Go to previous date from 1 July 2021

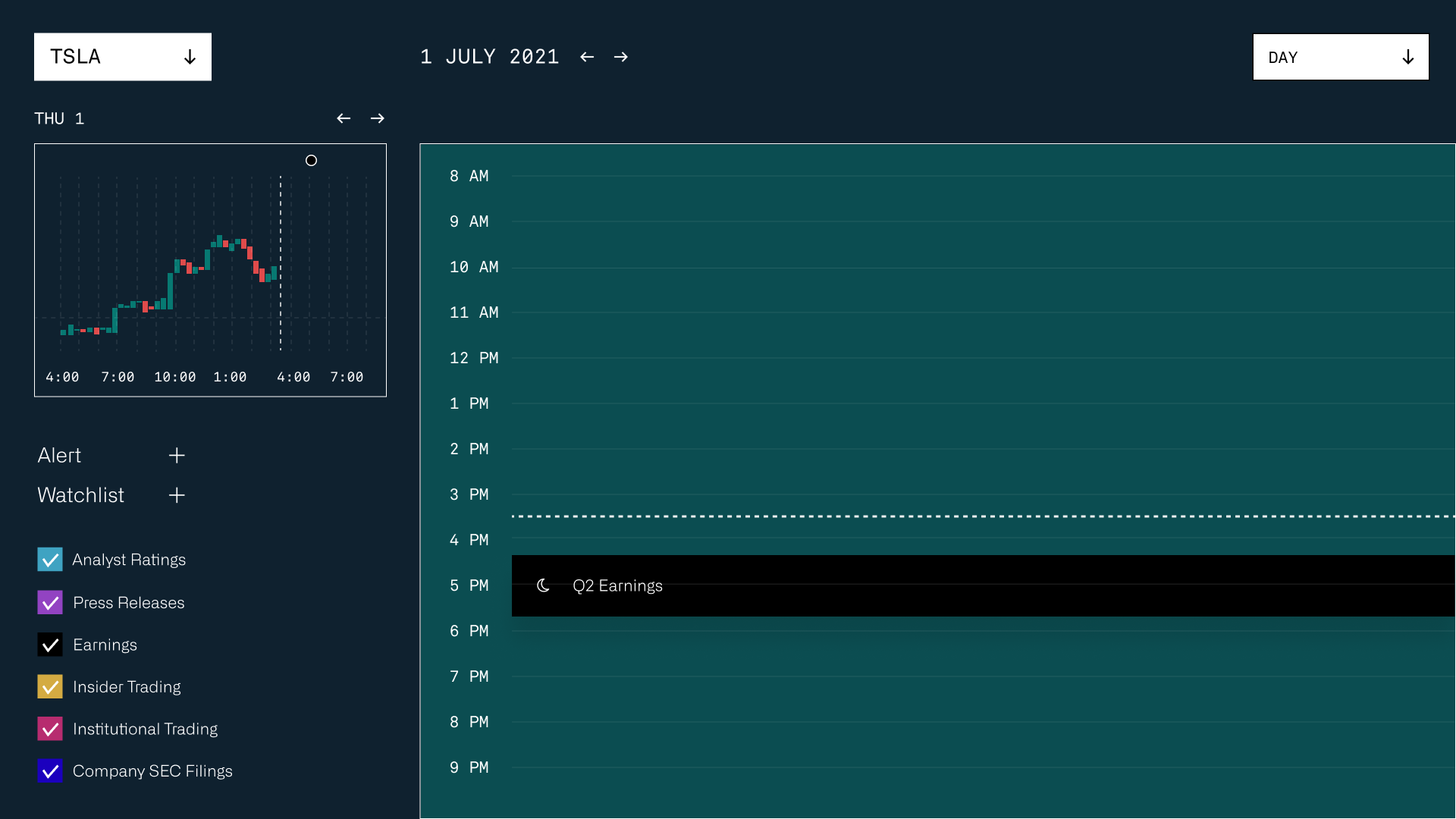tap(587, 57)
